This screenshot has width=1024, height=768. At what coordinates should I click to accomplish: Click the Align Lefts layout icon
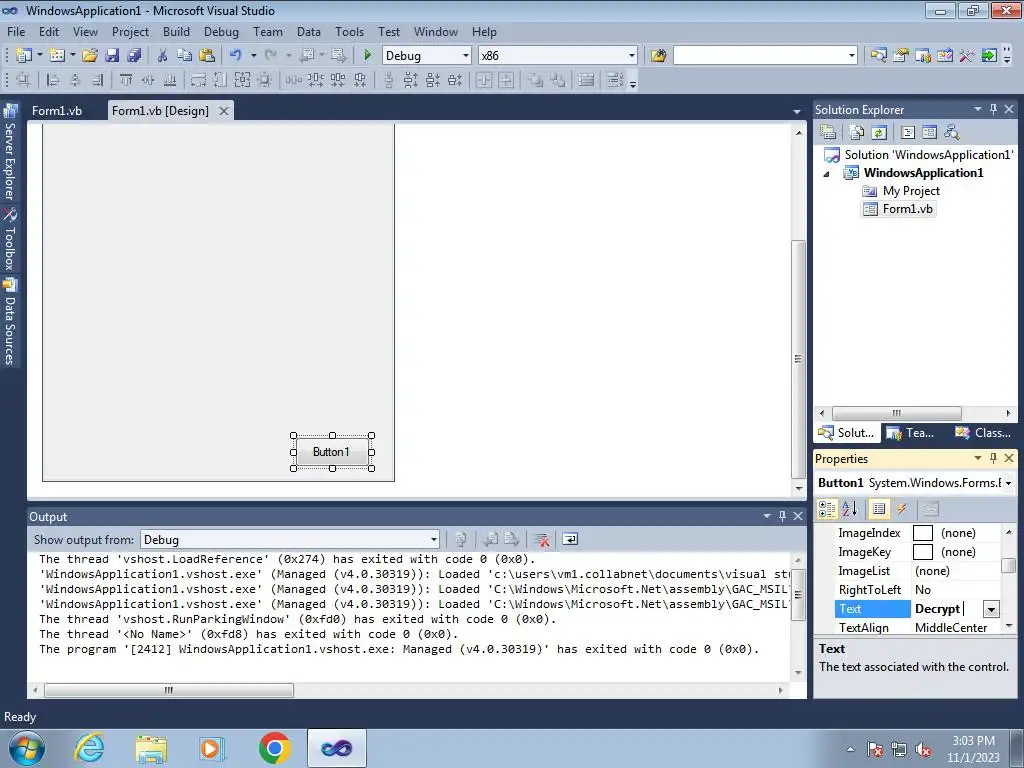click(53, 80)
